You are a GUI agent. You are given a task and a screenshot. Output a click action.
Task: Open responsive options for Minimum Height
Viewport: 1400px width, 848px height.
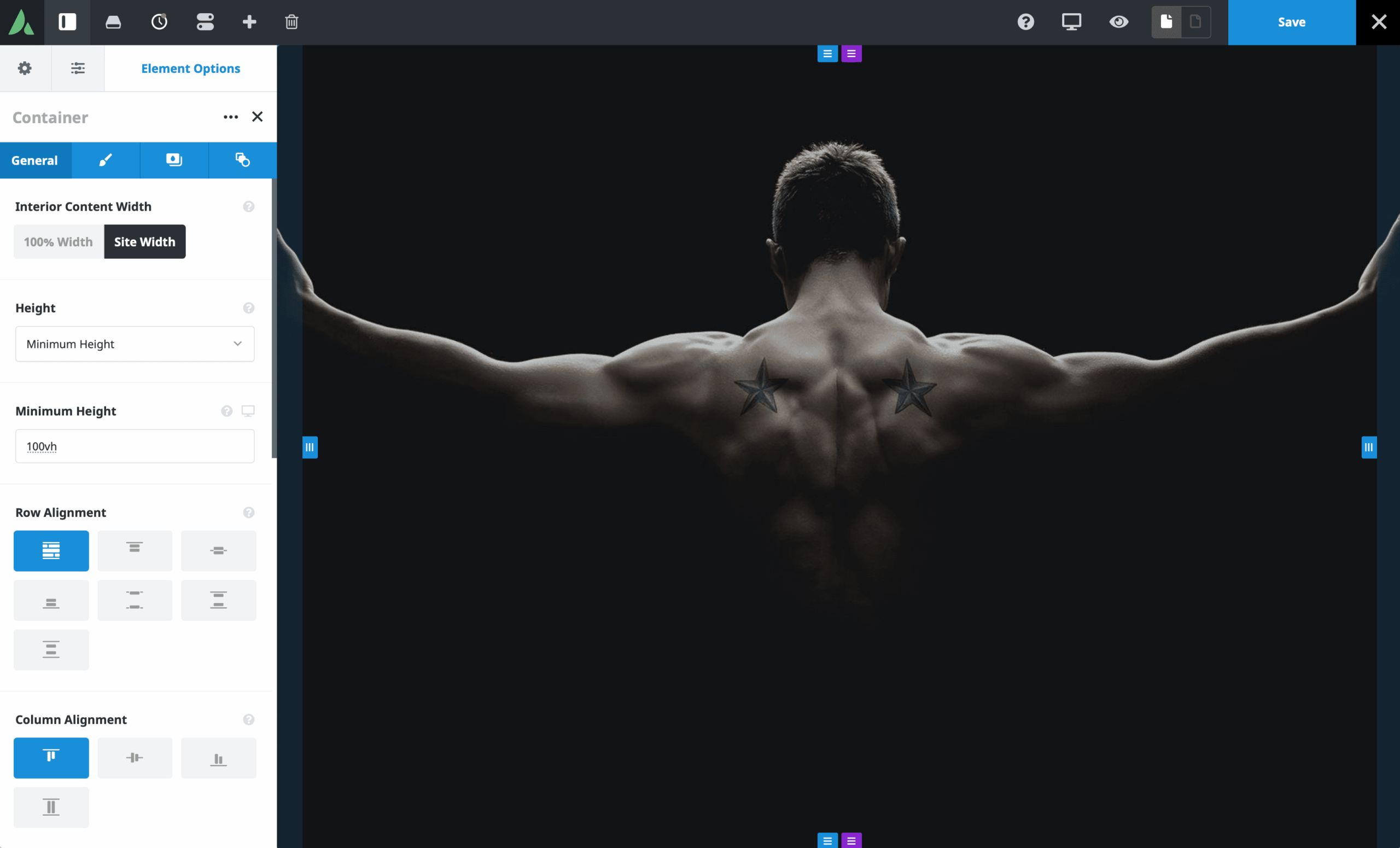(x=248, y=410)
